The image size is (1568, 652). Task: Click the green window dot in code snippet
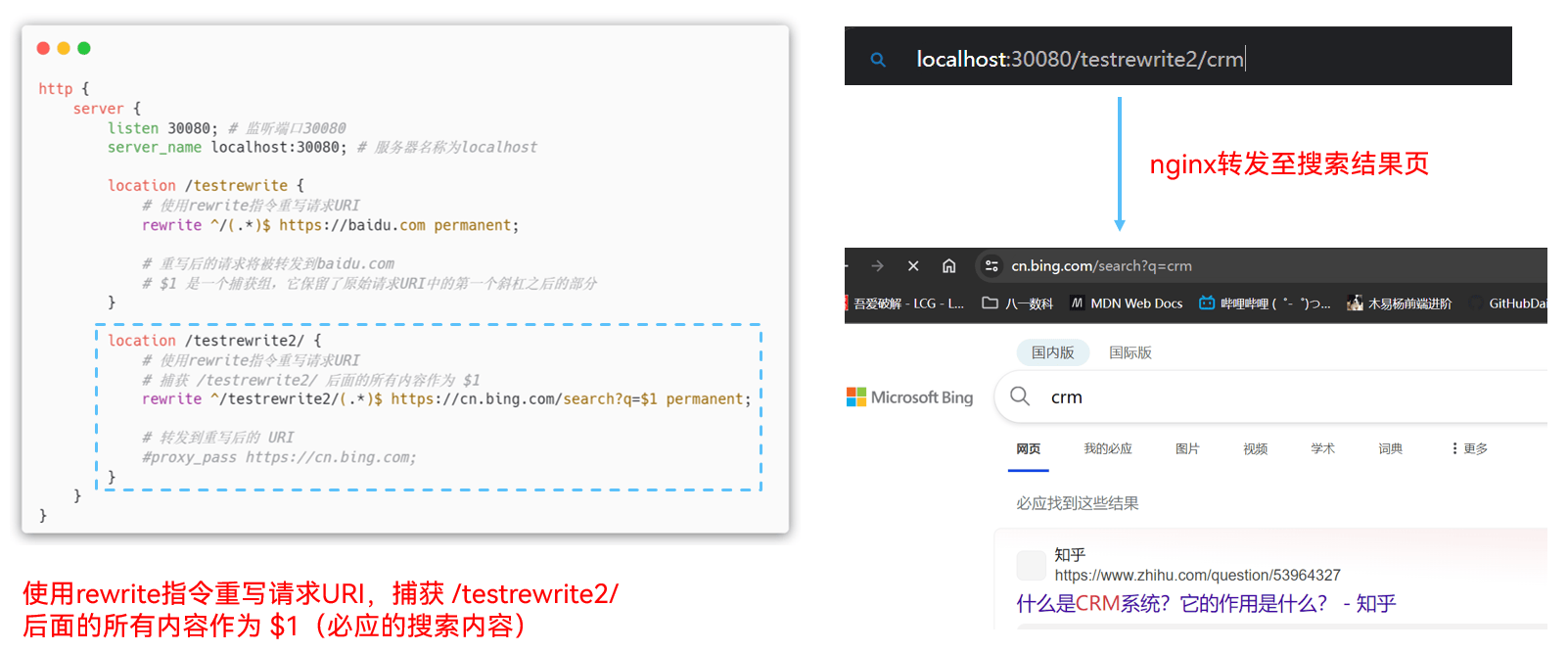click(84, 48)
